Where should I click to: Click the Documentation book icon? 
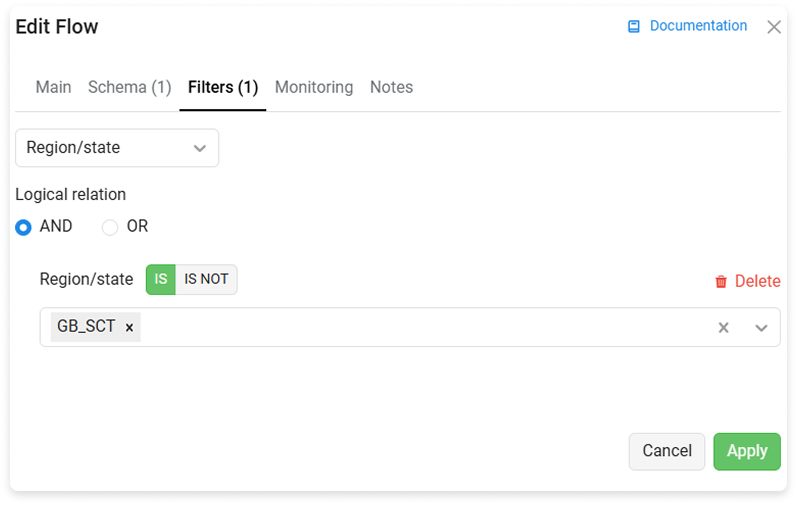click(633, 26)
